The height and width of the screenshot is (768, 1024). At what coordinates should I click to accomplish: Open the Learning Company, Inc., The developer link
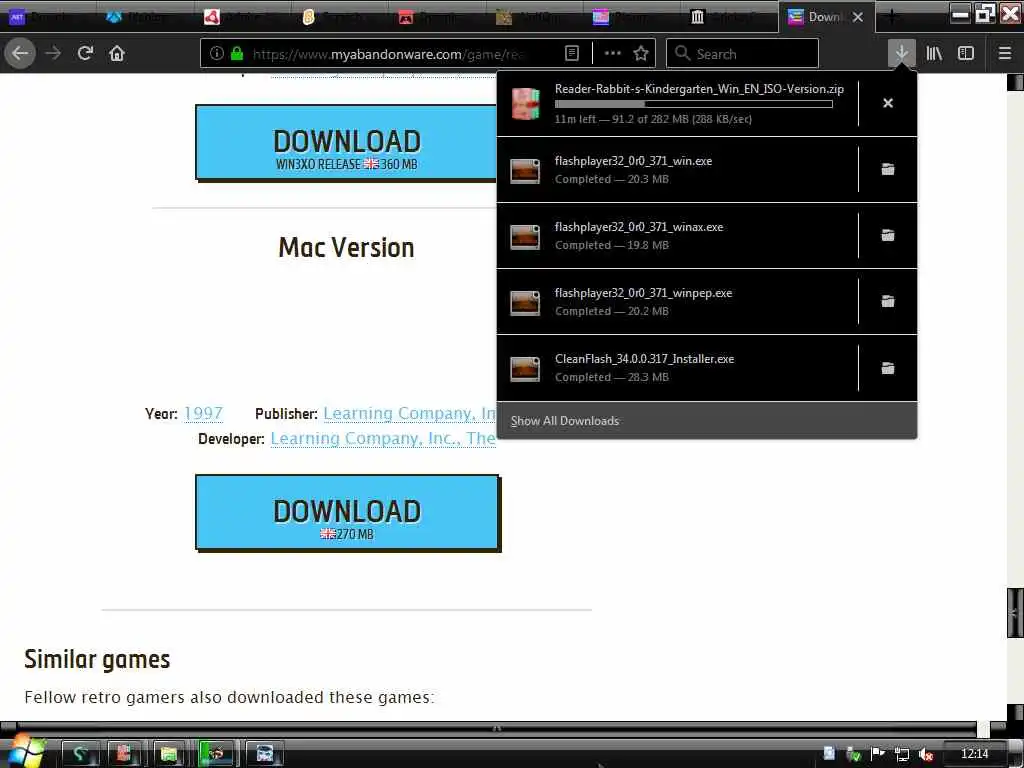(383, 438)
